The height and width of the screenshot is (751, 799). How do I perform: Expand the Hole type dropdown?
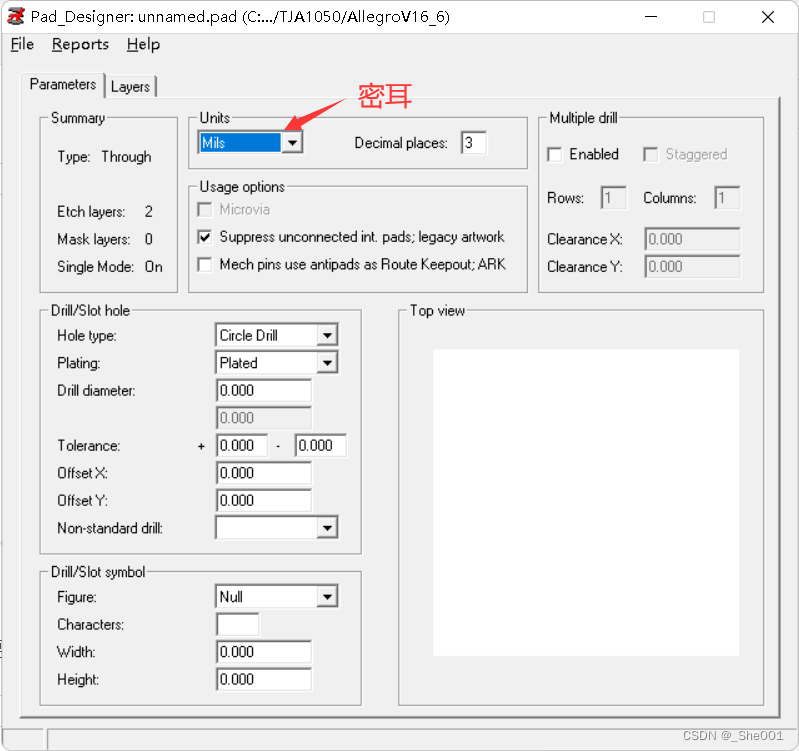(327, 336)
